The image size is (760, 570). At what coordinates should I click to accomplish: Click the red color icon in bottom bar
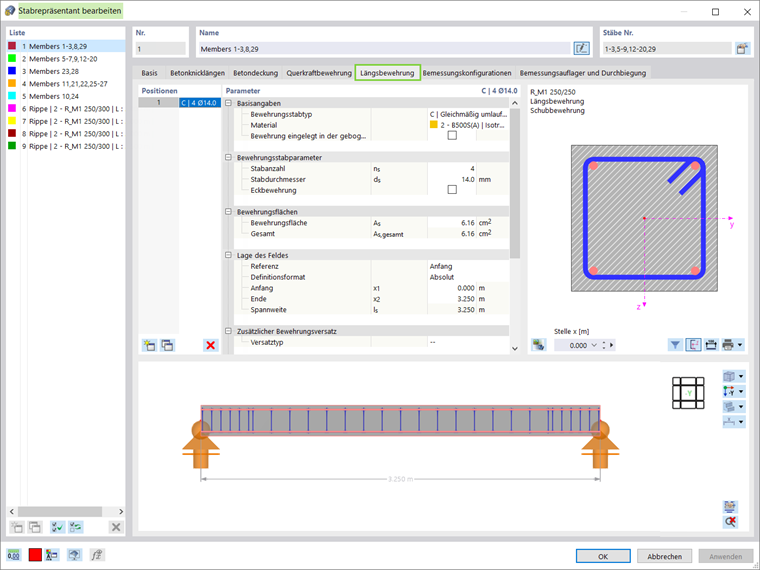point(35,555)
